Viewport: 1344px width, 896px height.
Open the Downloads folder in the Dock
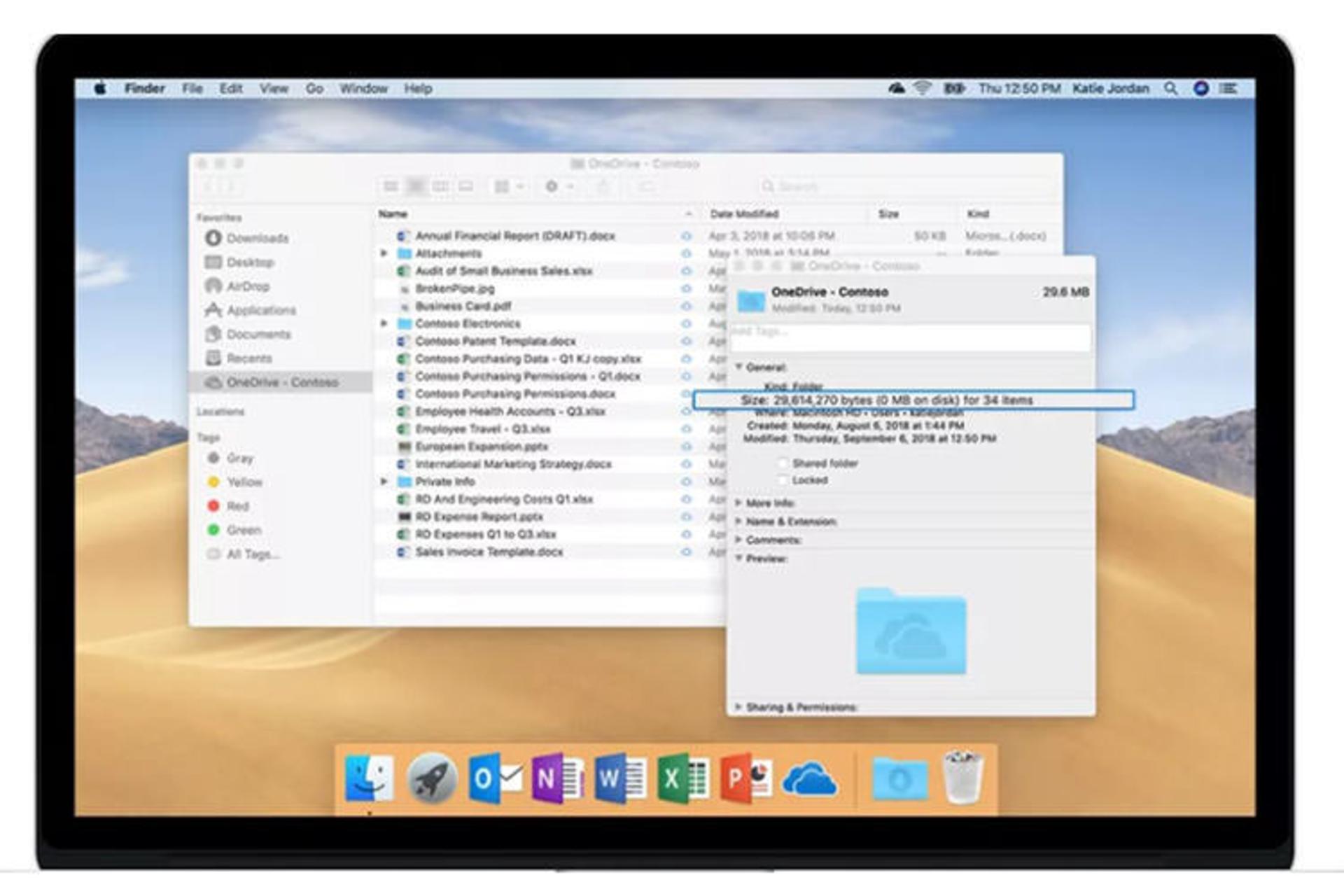point(900,778)
